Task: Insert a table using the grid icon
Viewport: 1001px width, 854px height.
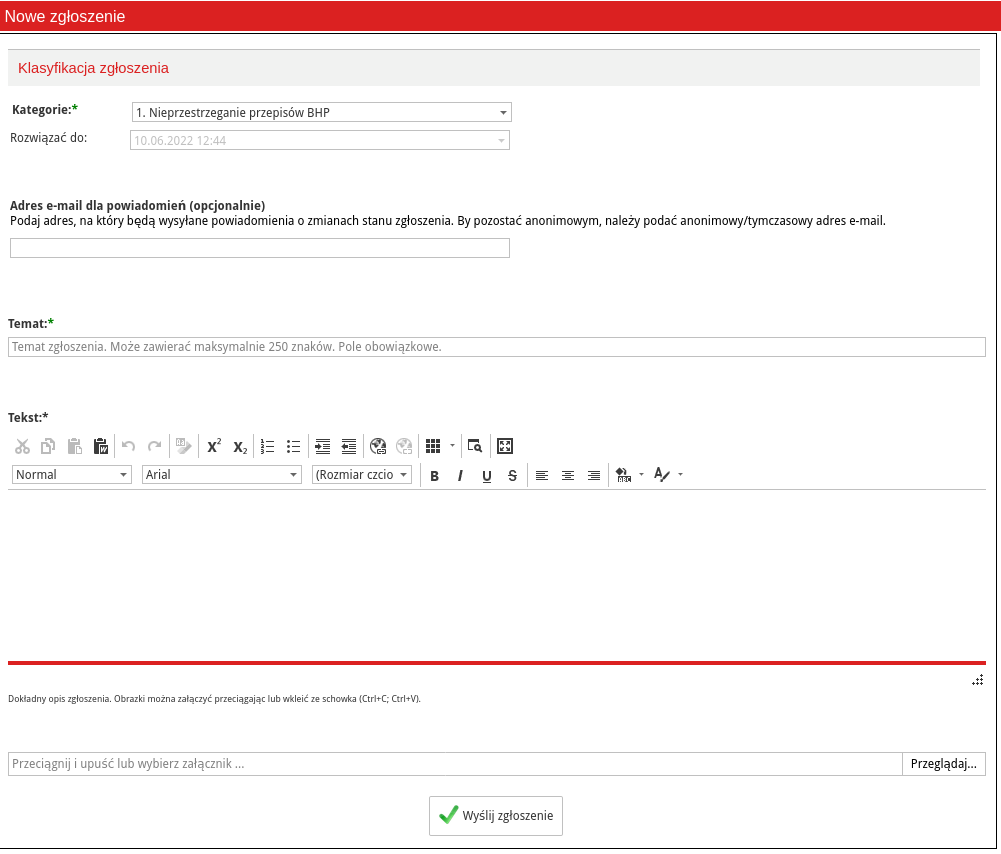Action: [x=433, y=447]
